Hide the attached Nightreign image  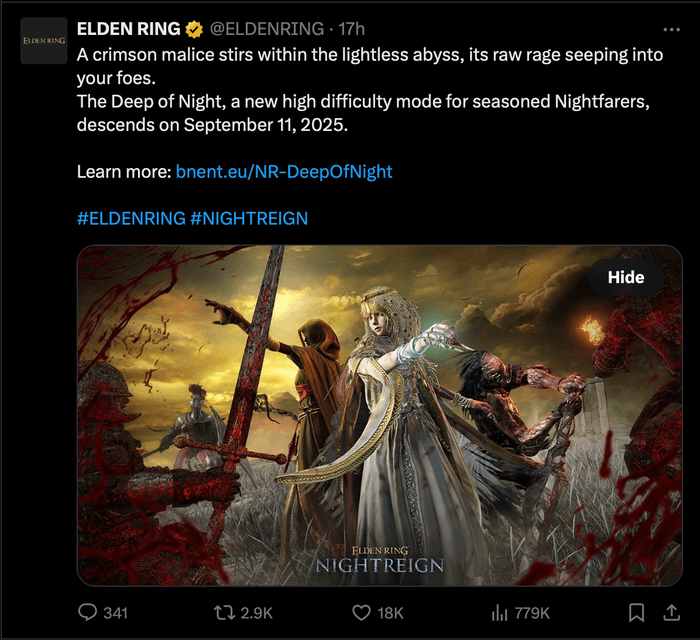click(625, 277)
